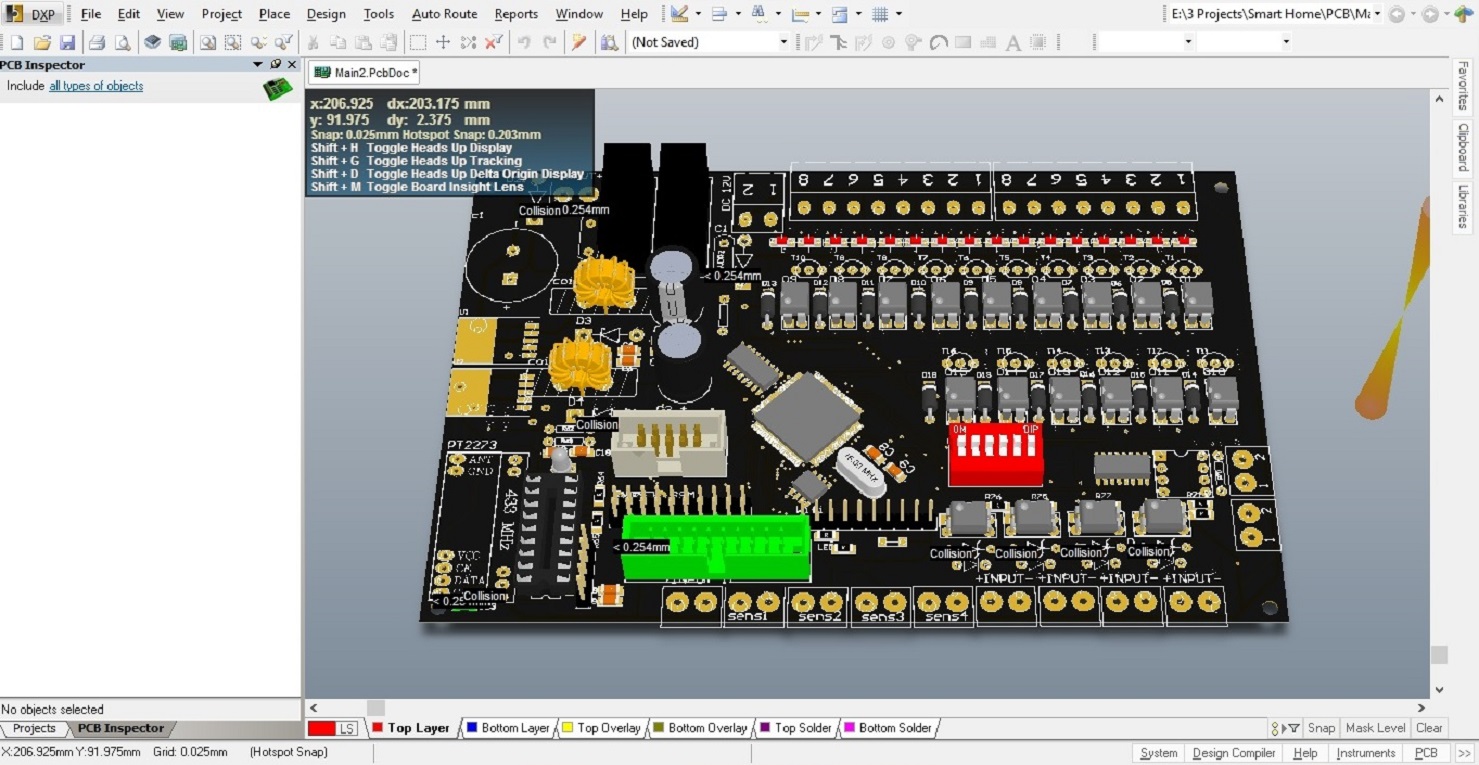Open the Reports menu
The height and width of the screenshot is (765, 1479).
[x=516, y=14]
